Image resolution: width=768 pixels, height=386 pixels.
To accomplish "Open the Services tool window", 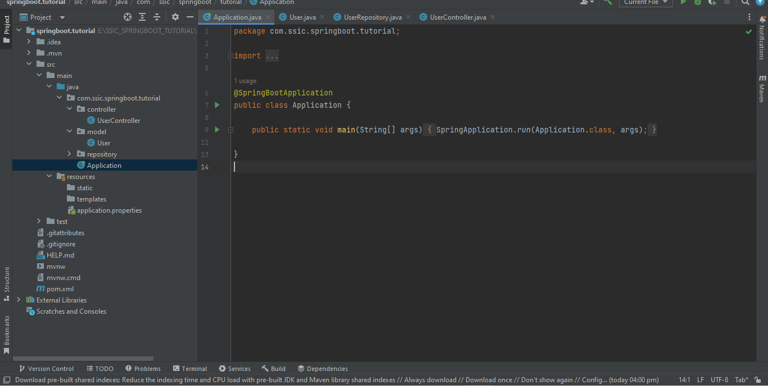I will (235, 368).
